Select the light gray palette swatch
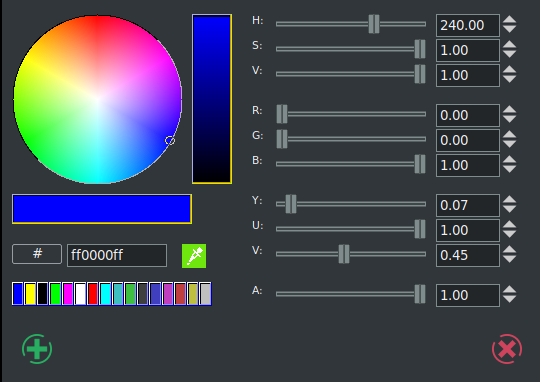The image size is (540, 382). [x=205, y=293]
